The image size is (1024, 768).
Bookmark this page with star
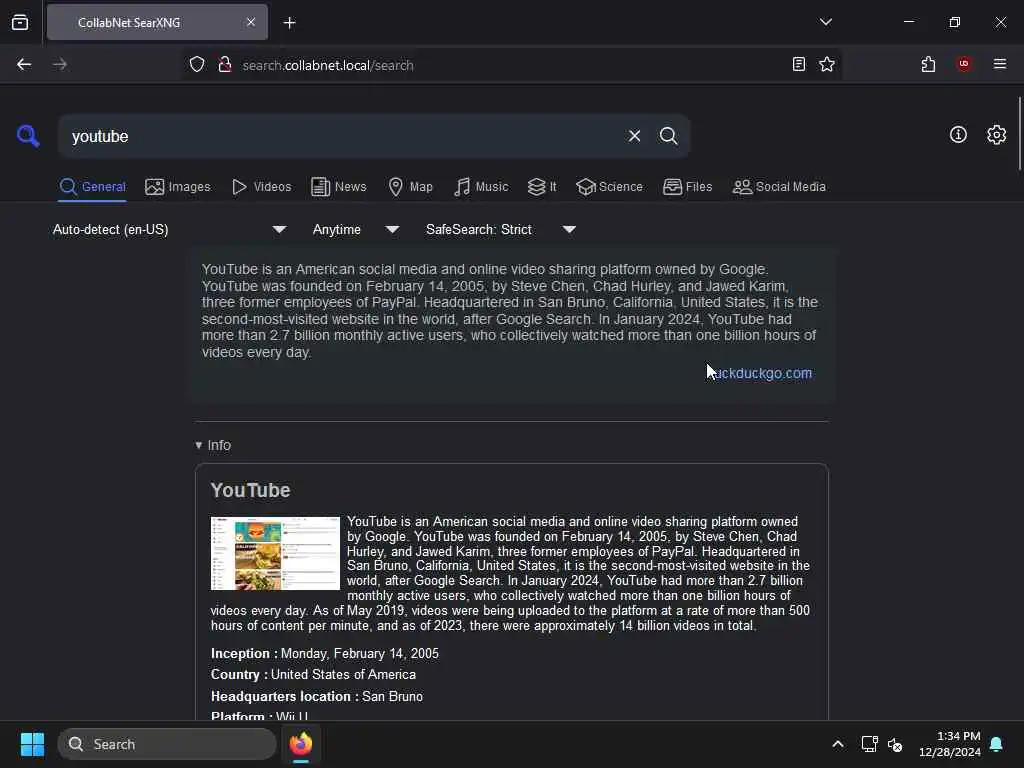[x=827, y=64]
